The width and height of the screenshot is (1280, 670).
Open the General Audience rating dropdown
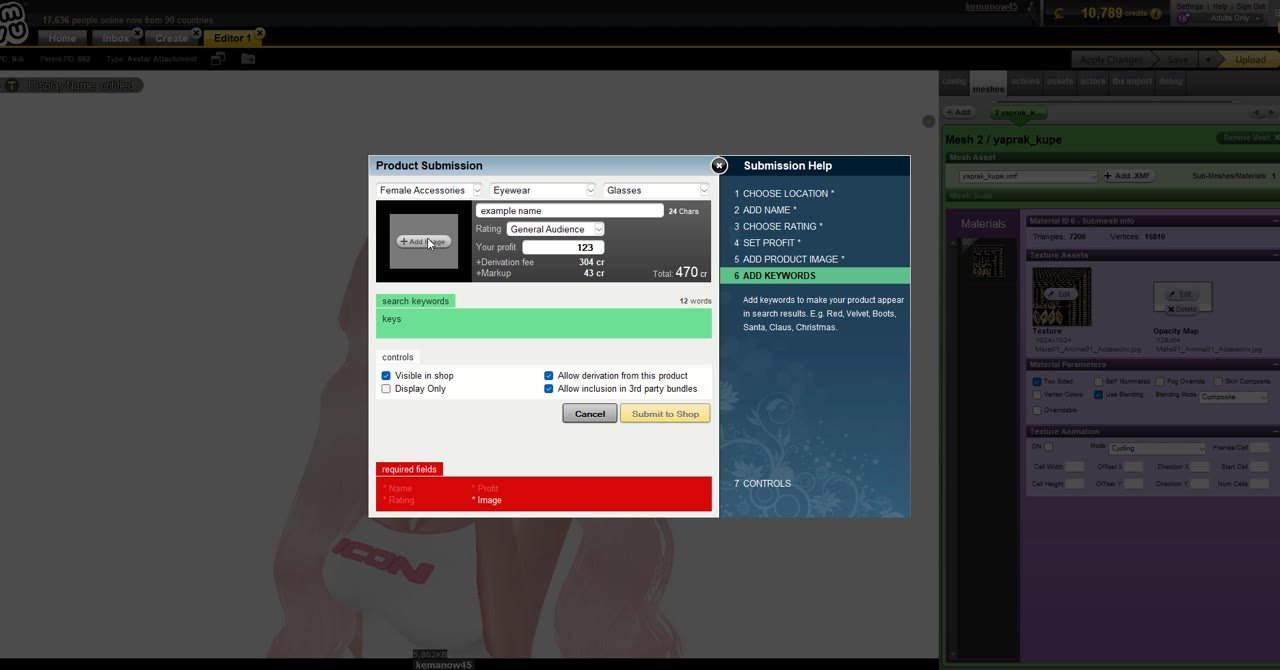coord(555,229)
